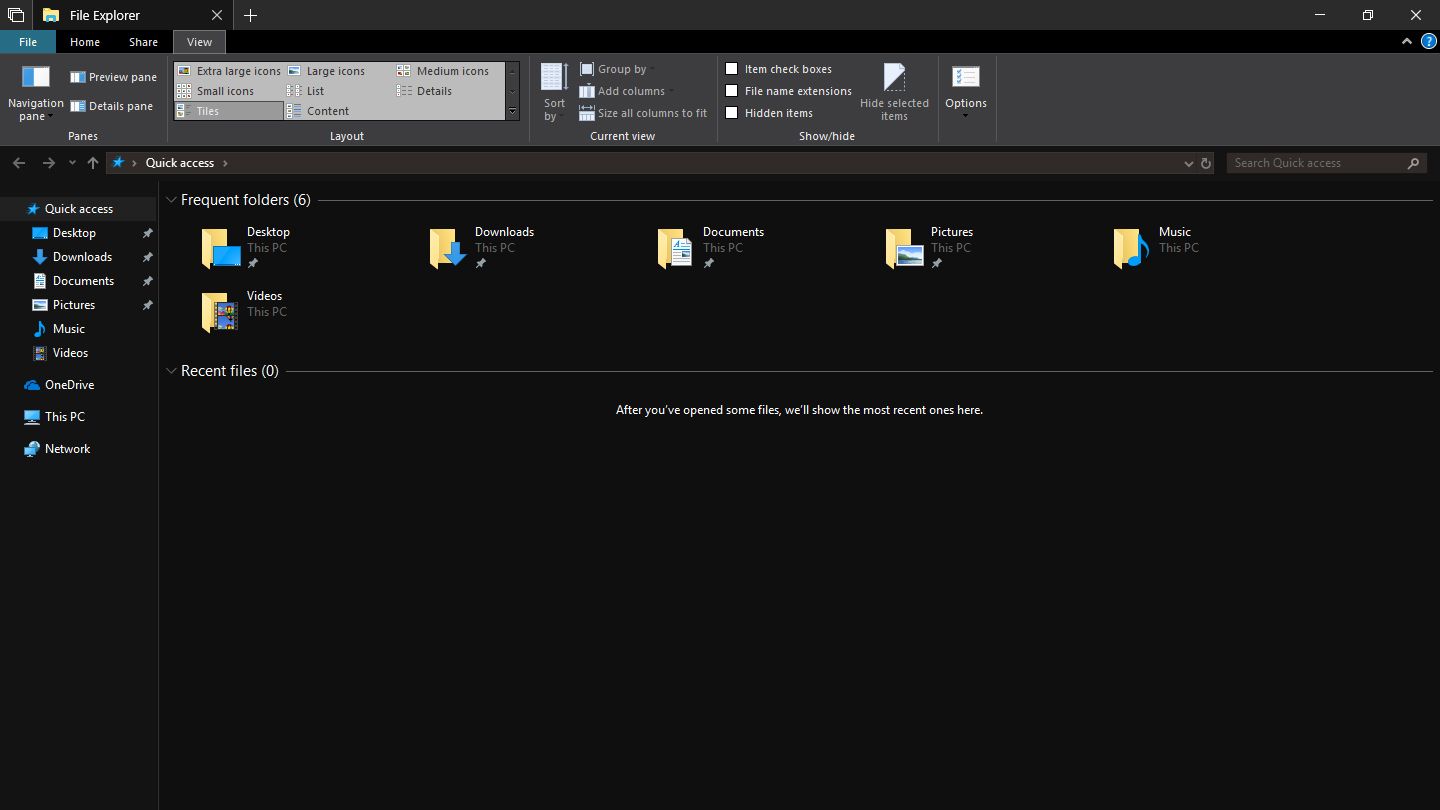Enable File name extensions

pyautogui.click(x=732, y=91)
